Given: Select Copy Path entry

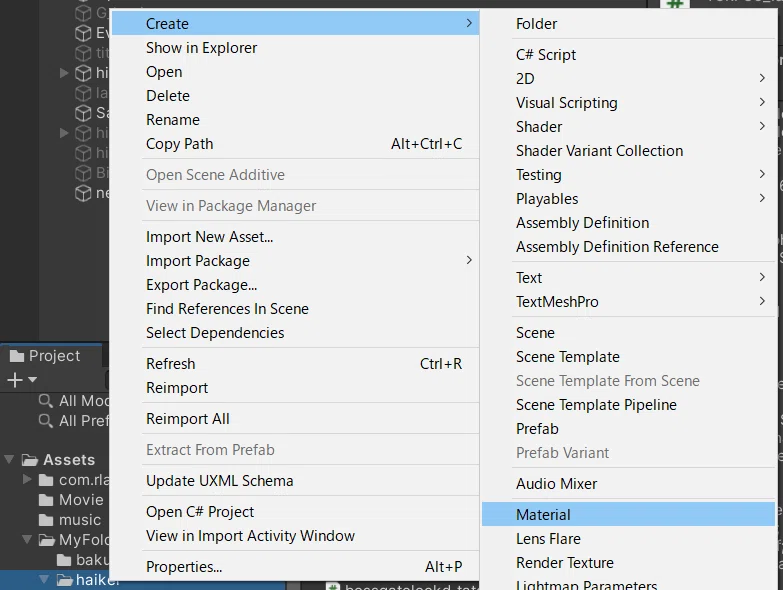Looking at the screenshot, I should click(295, 144).
